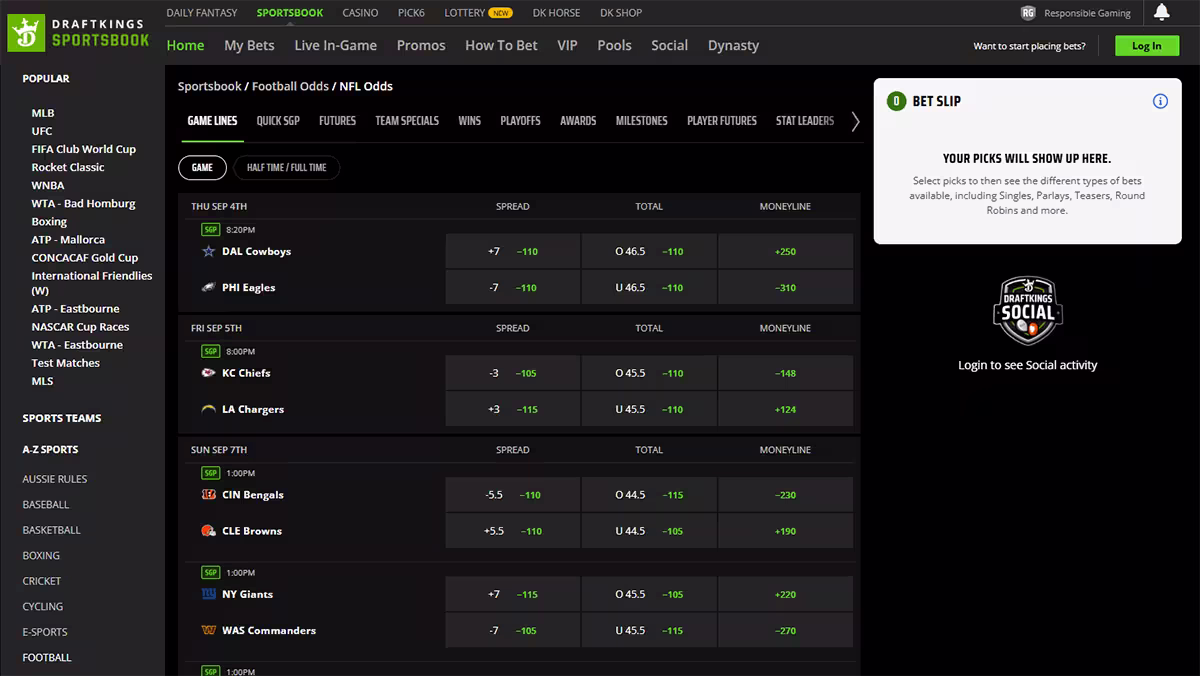Click the Football Odds breadcrumb
This screenshot has height=676, width=1200.
point(290,87)
